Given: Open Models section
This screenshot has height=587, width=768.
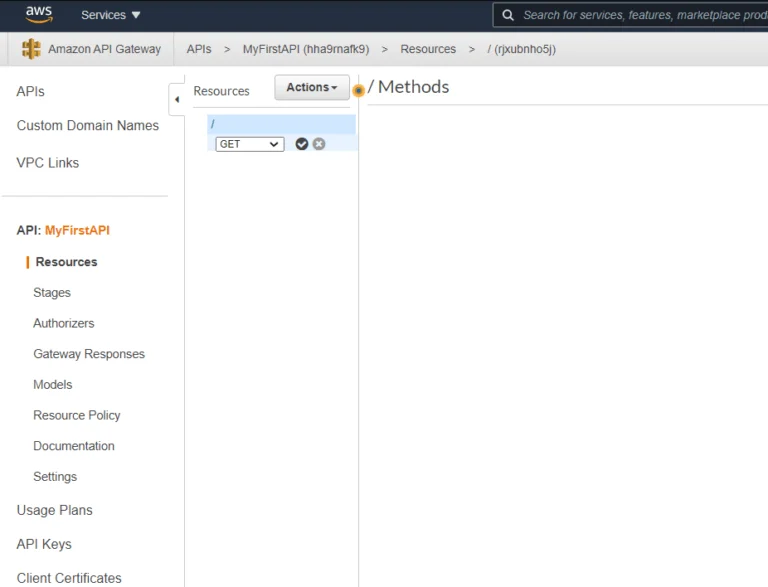Looking at the screenshot, I should (x=53, y=385).
